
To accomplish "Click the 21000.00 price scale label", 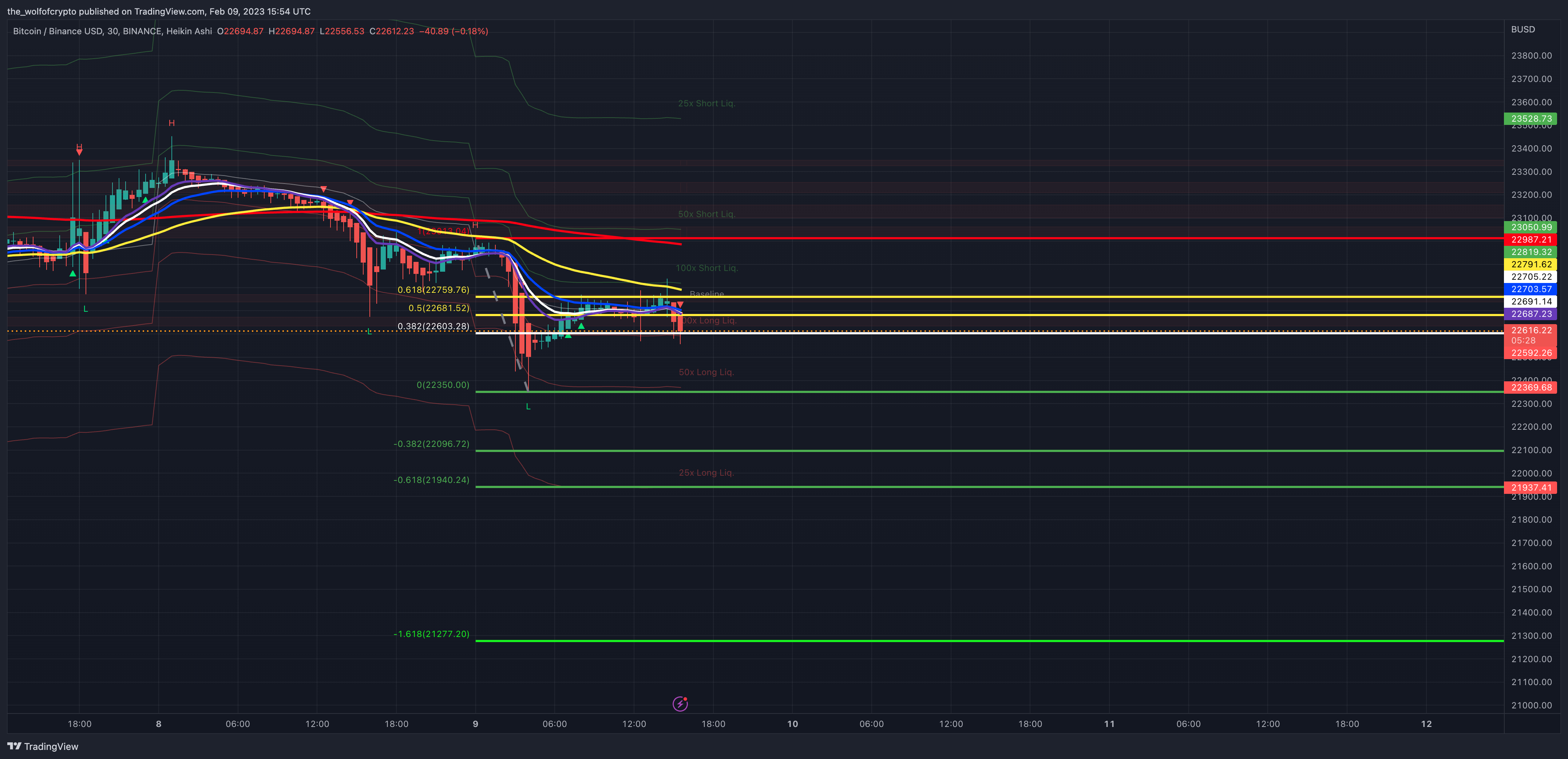I will pyautogui.click(x=1531, y=705).
